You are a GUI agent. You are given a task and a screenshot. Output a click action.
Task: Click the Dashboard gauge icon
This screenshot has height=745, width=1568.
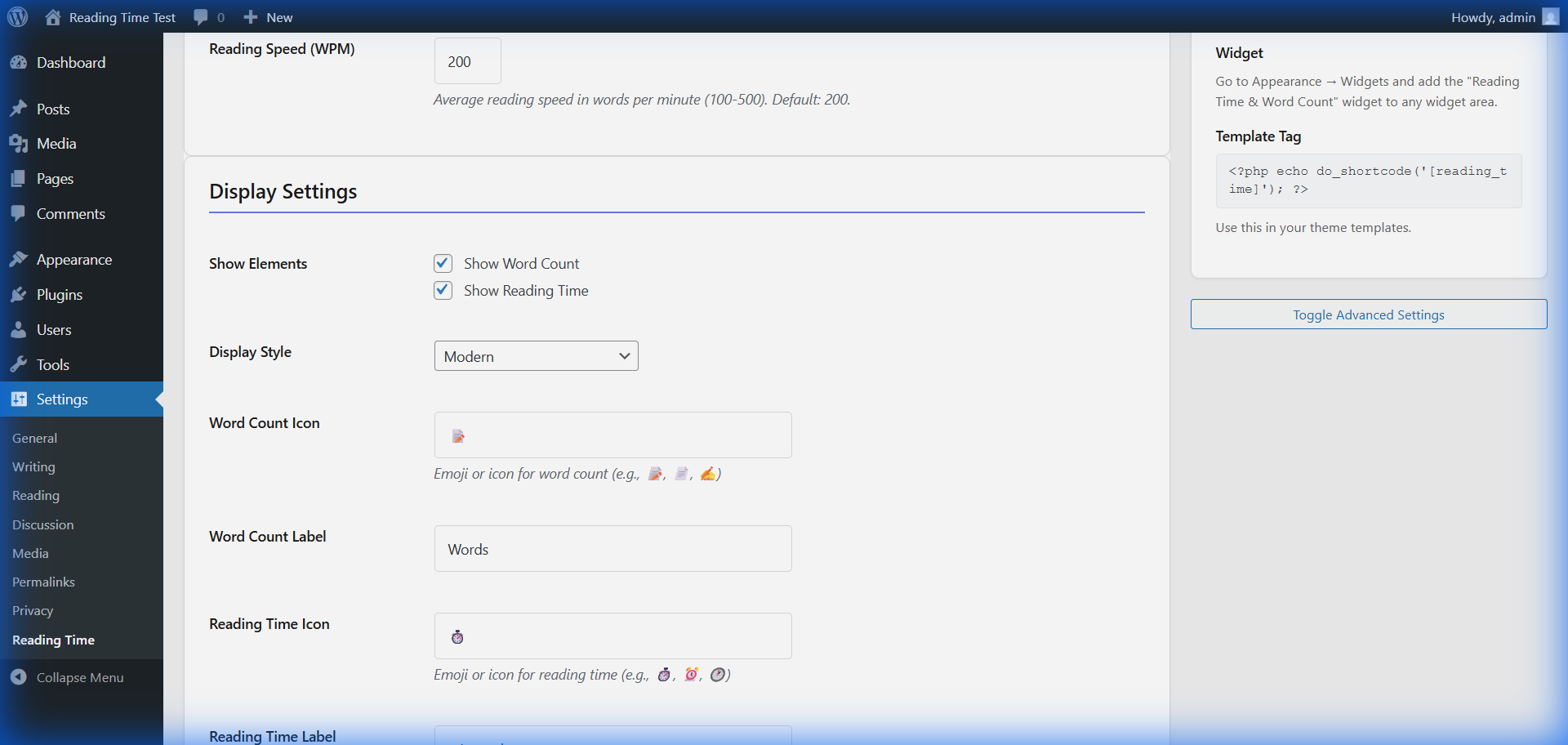[x=19, y=63]
